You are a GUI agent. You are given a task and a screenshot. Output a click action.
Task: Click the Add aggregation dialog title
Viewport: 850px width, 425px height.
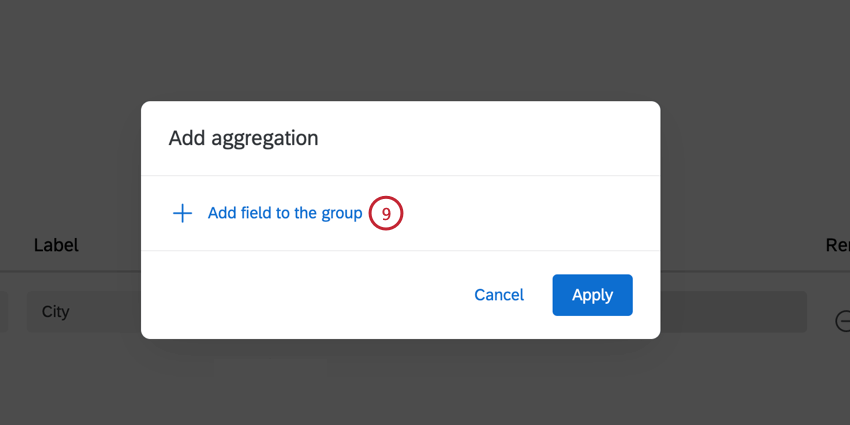[x=243, y=138]
